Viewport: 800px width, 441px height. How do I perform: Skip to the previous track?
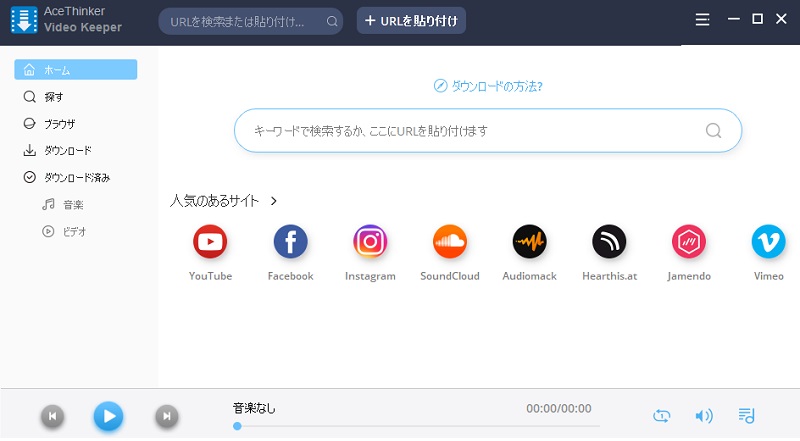tap(53, 416)
